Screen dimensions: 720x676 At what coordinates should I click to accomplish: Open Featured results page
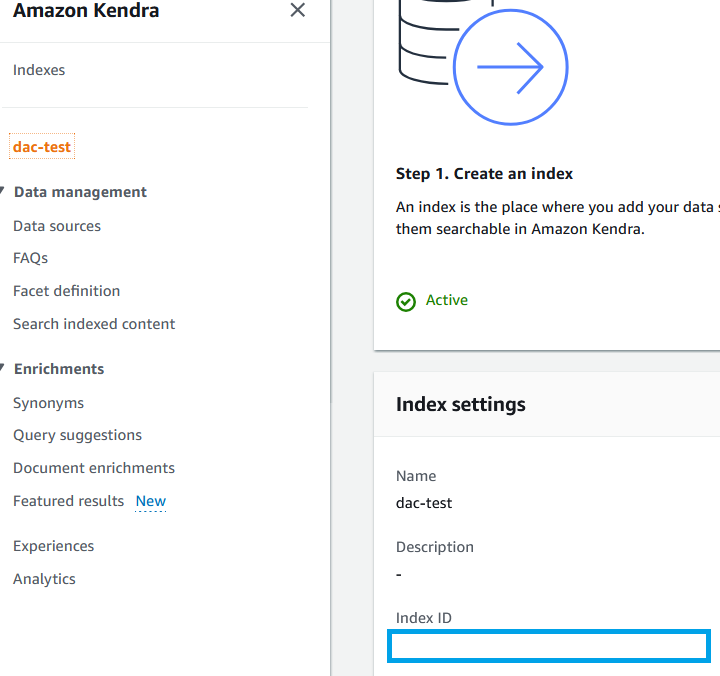[68, 501]
